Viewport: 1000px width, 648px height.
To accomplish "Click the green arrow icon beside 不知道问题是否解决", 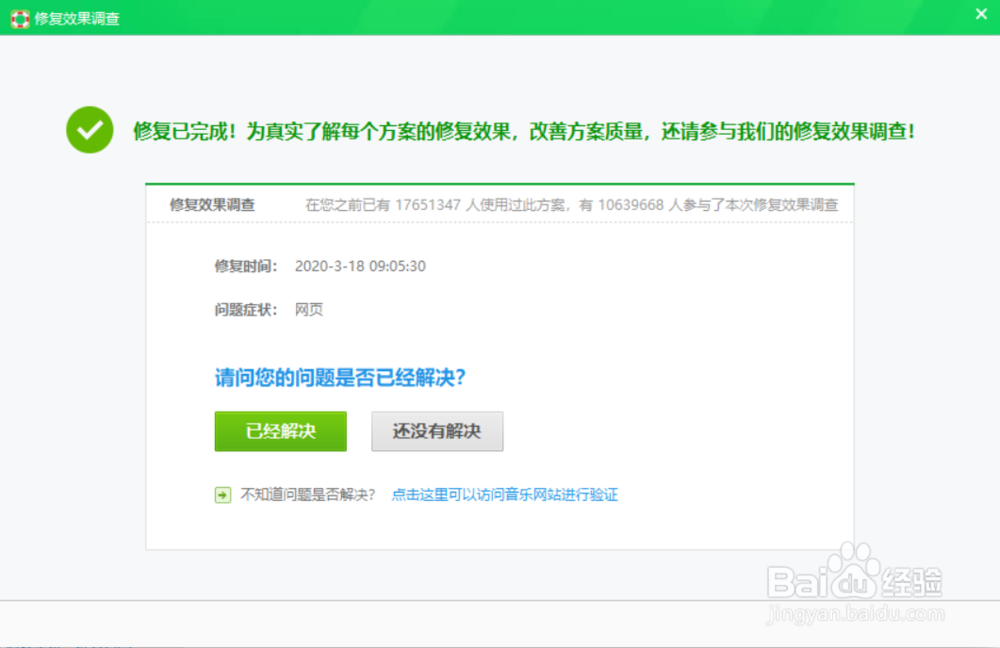I will point(223,495).
